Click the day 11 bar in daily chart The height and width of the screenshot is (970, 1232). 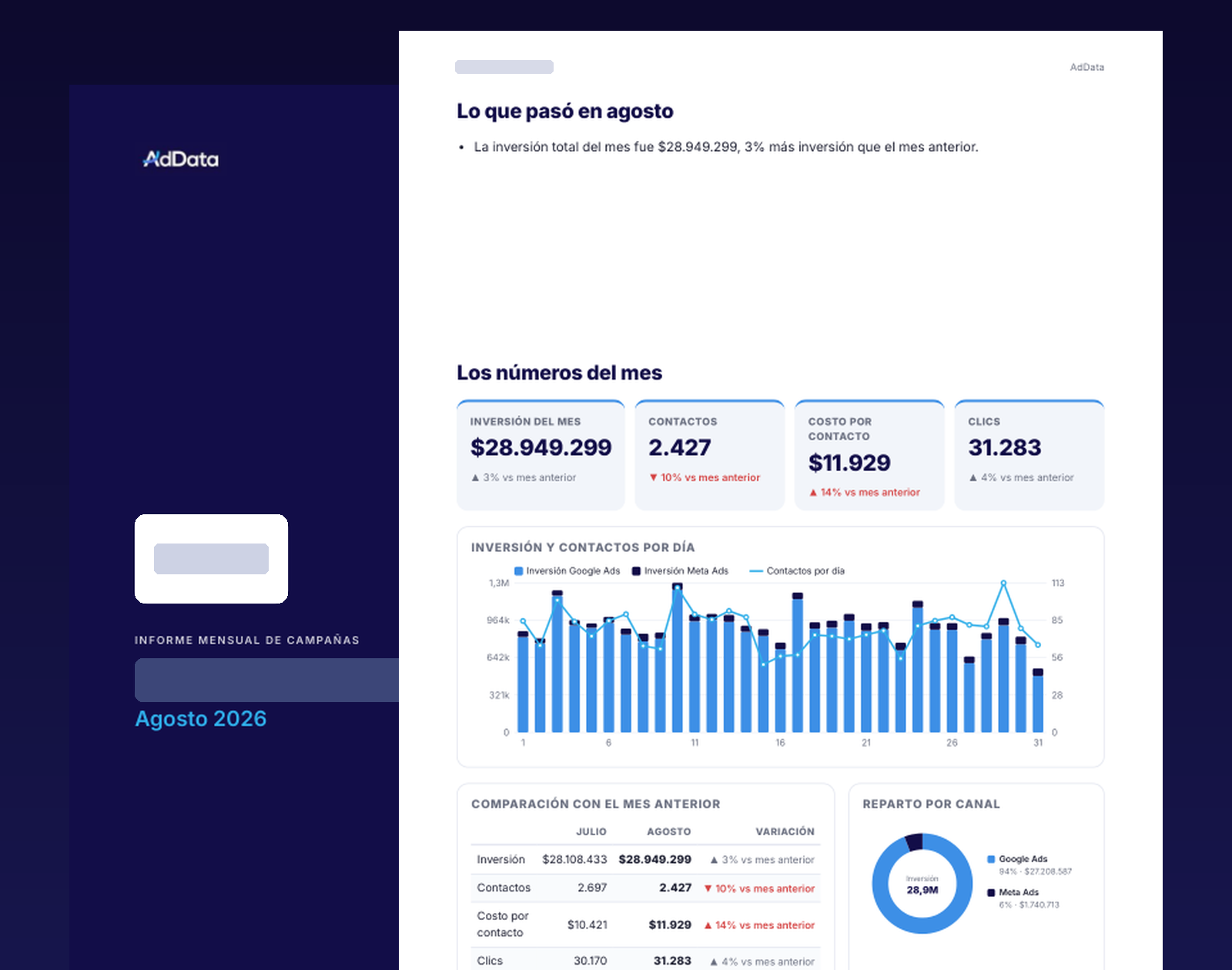pyautogui.click(x=695, y=672)
